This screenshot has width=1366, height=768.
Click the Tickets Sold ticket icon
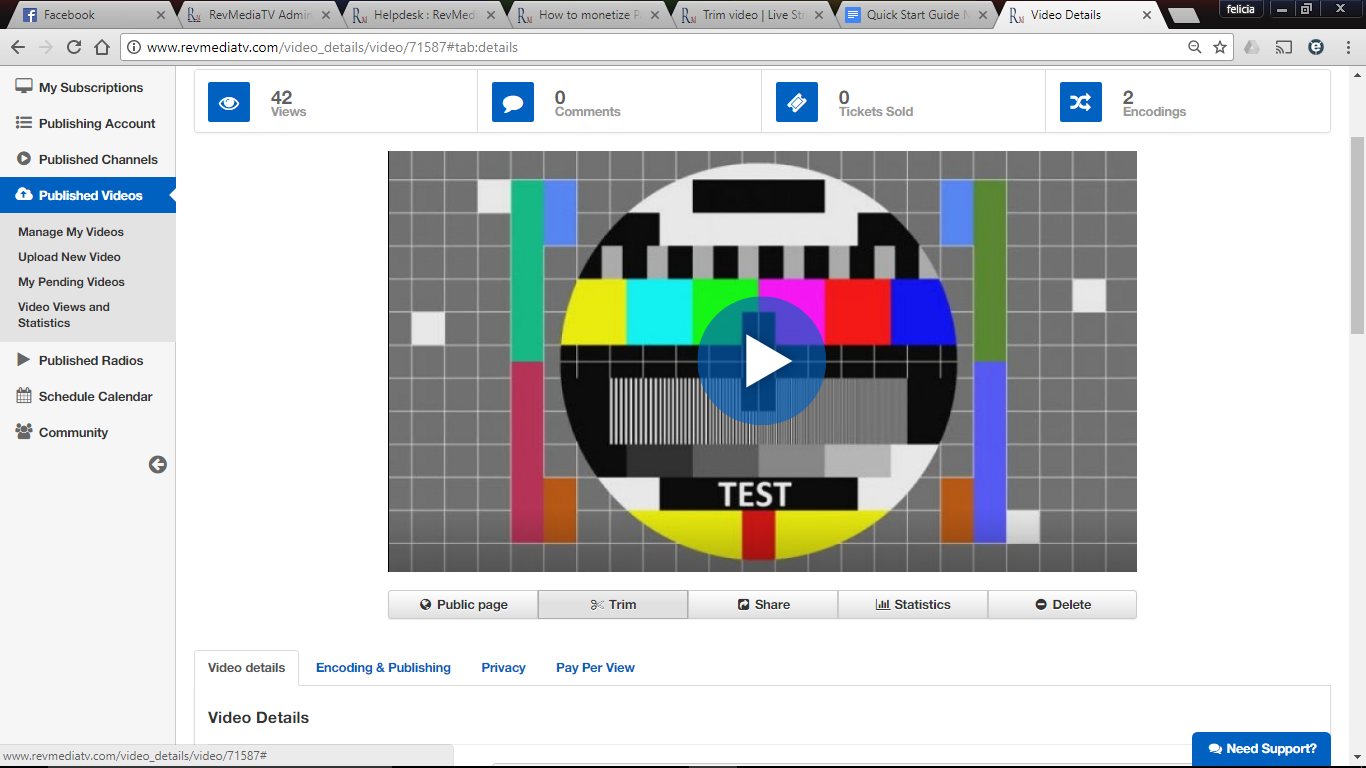(797, 102)
